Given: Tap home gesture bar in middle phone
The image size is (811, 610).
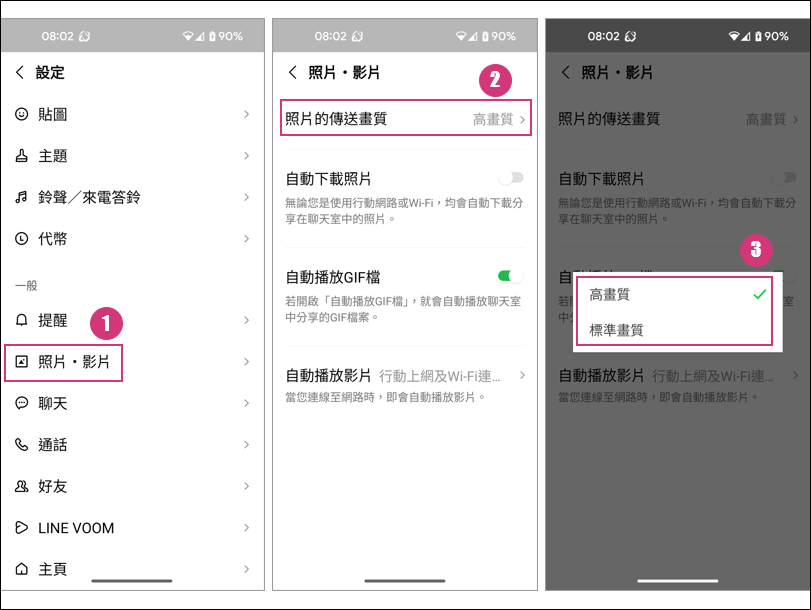Looking at the screenshot, I should pos(404,581).
